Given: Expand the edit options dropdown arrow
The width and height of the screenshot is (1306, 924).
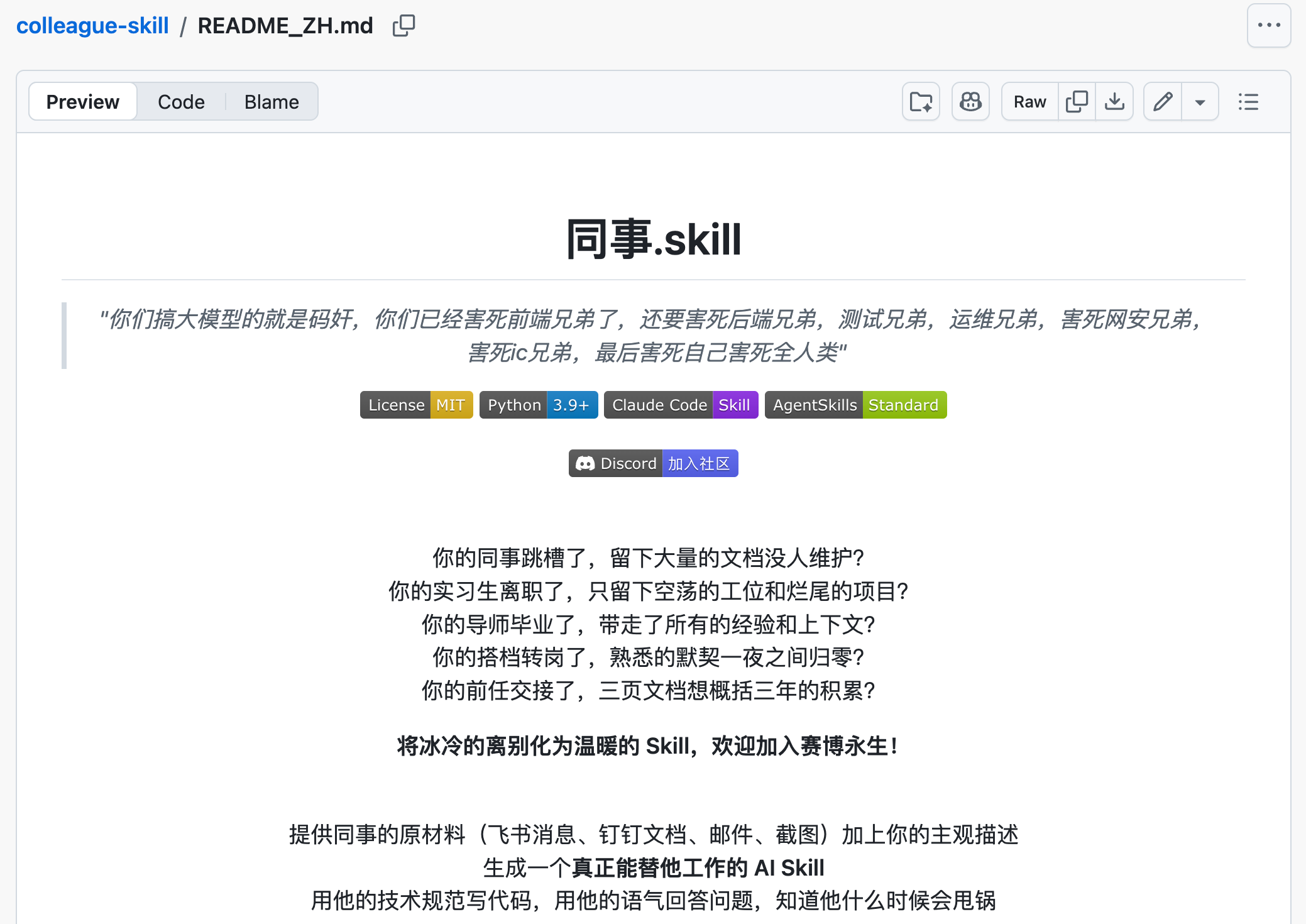Looking at the screenshot, I should 1200,102.
